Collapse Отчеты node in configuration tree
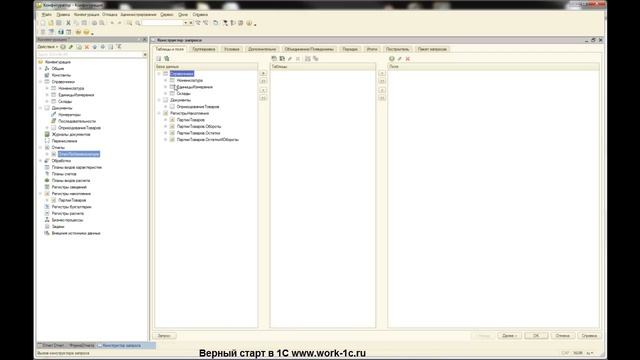 pos(40,147)
